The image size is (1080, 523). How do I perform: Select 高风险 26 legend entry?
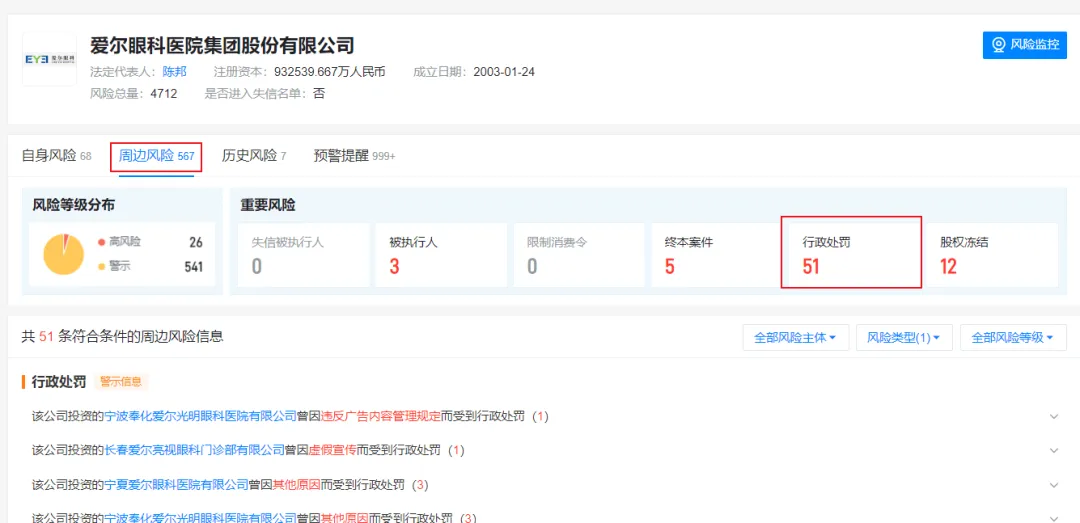(x=150, y=242)
